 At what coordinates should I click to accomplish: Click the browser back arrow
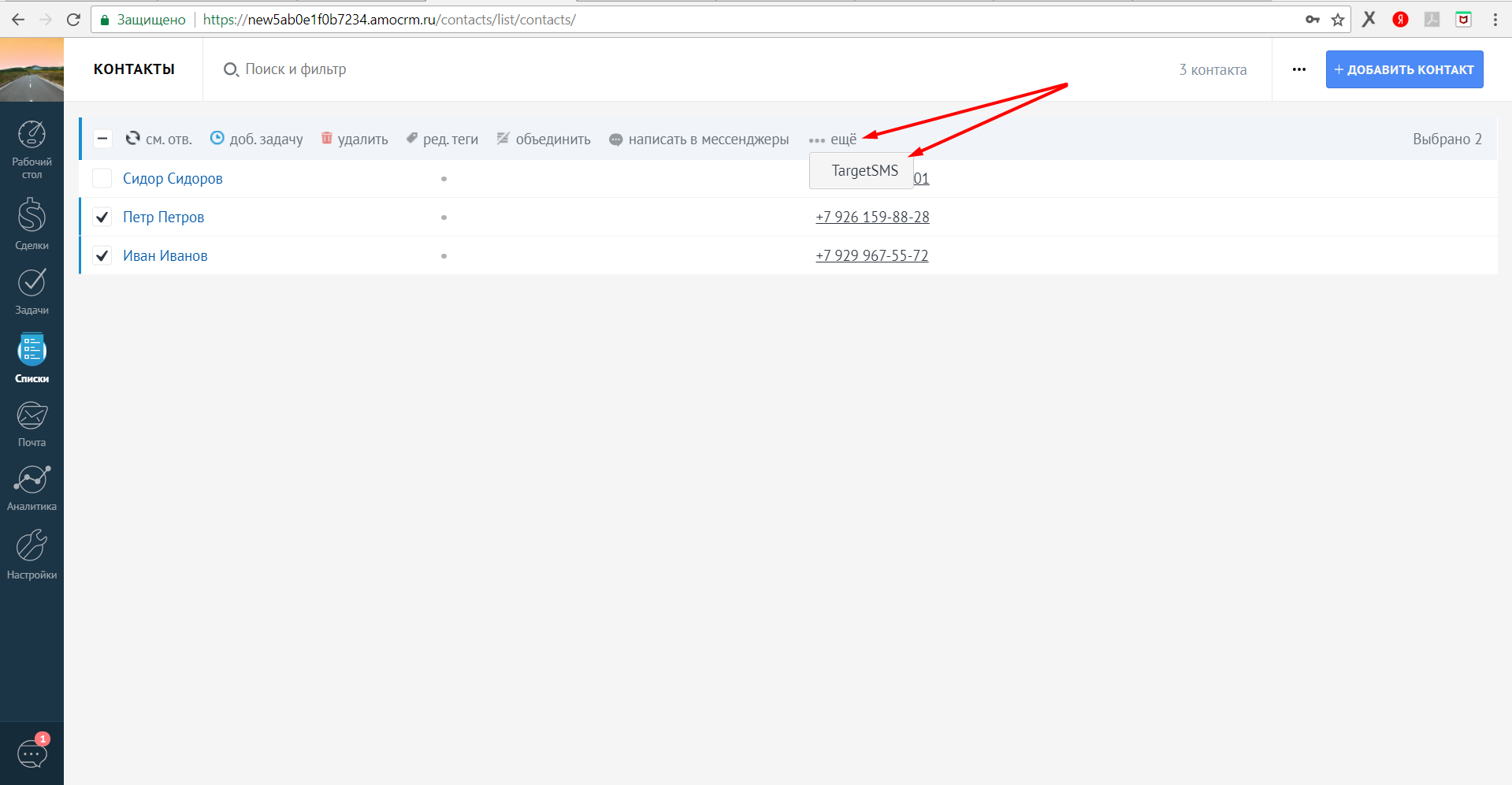(17, 20)
